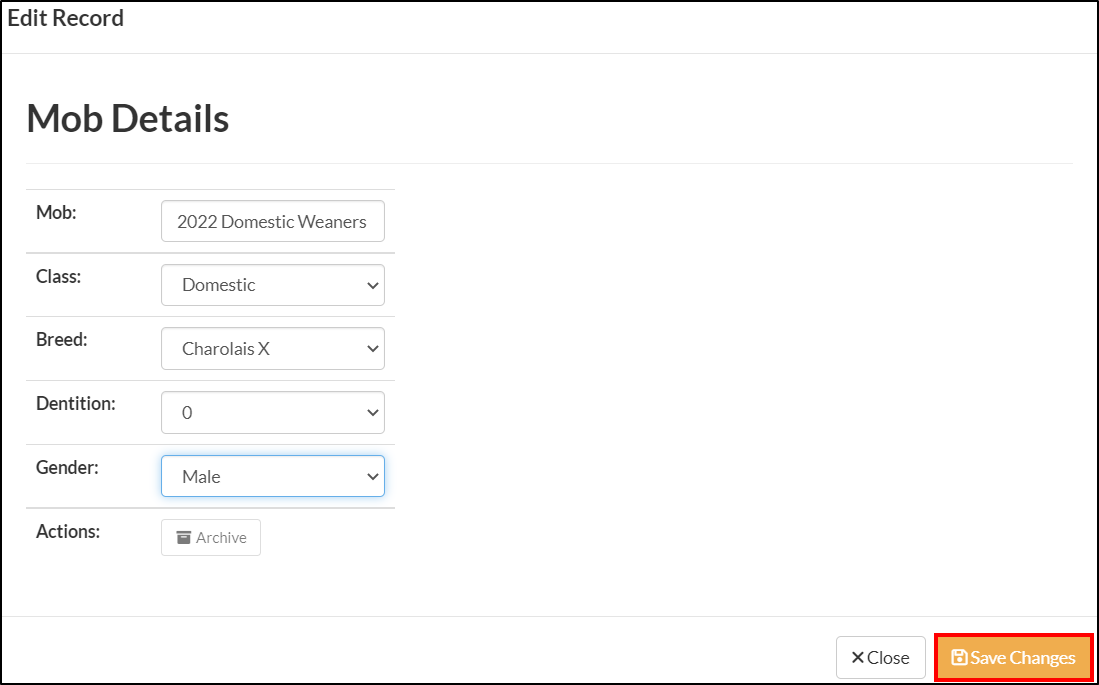Open the Dentition selector showing 0
The height and width of the screenshot is (685, 1099).
272,412
